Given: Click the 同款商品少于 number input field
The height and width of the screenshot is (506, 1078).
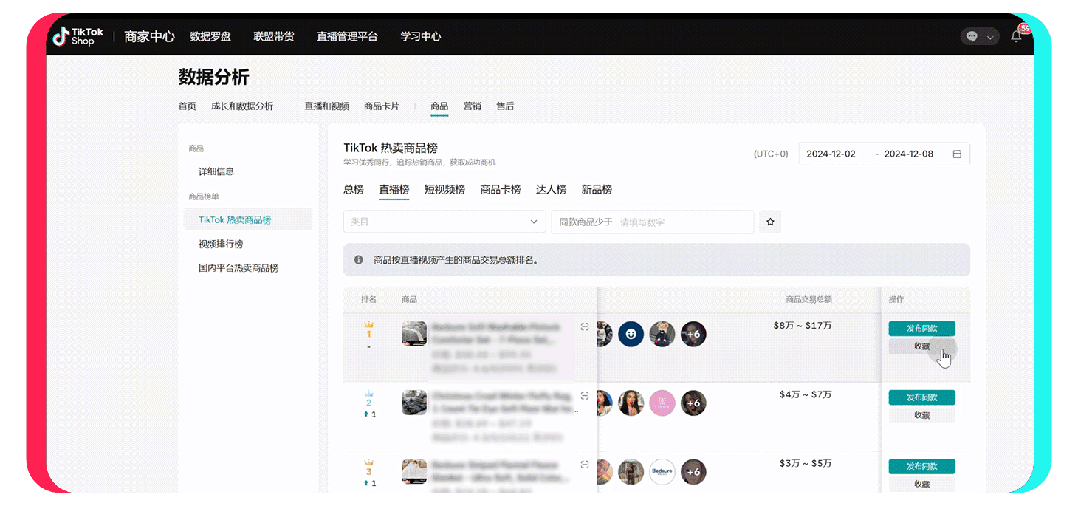Looking at the screenshot, I should [652, 222].
